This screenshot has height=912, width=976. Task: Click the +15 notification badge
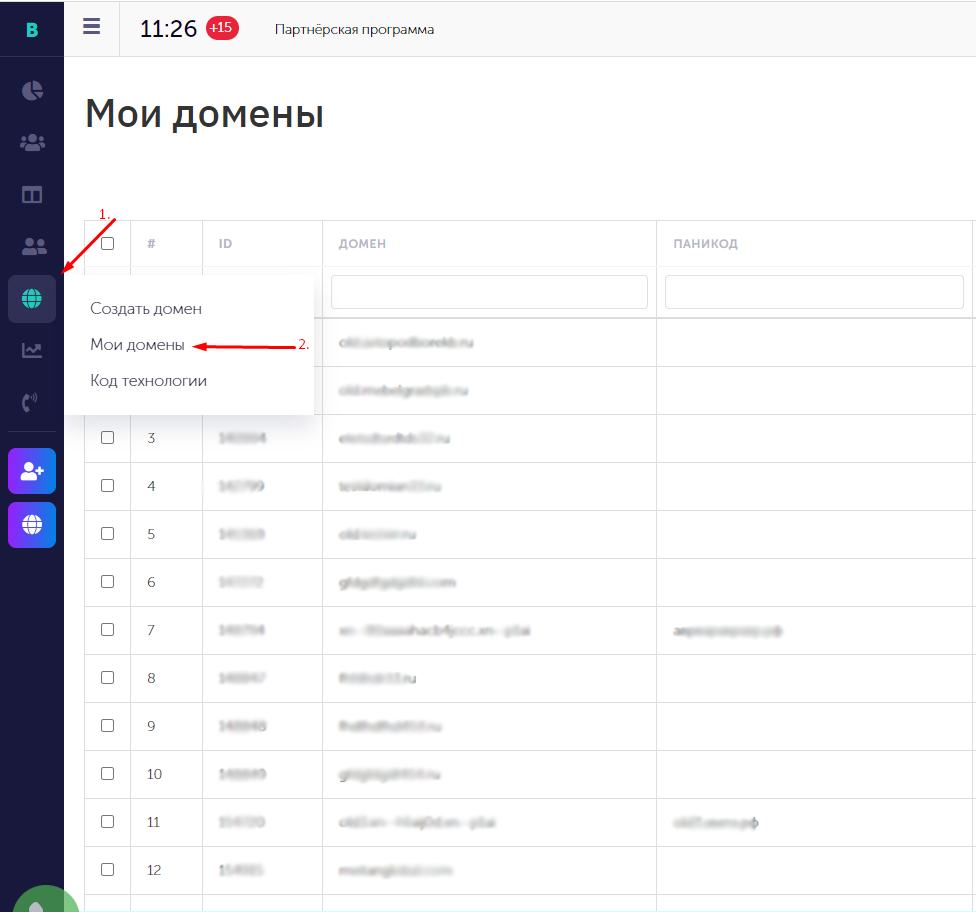click(222, 28)
